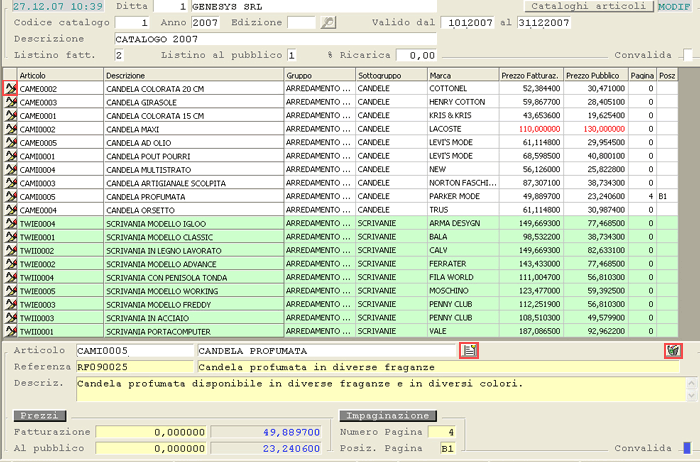Click the edit icon for row CAMI0003
This screenshot has width=700, height=462.
click(10, 183)
